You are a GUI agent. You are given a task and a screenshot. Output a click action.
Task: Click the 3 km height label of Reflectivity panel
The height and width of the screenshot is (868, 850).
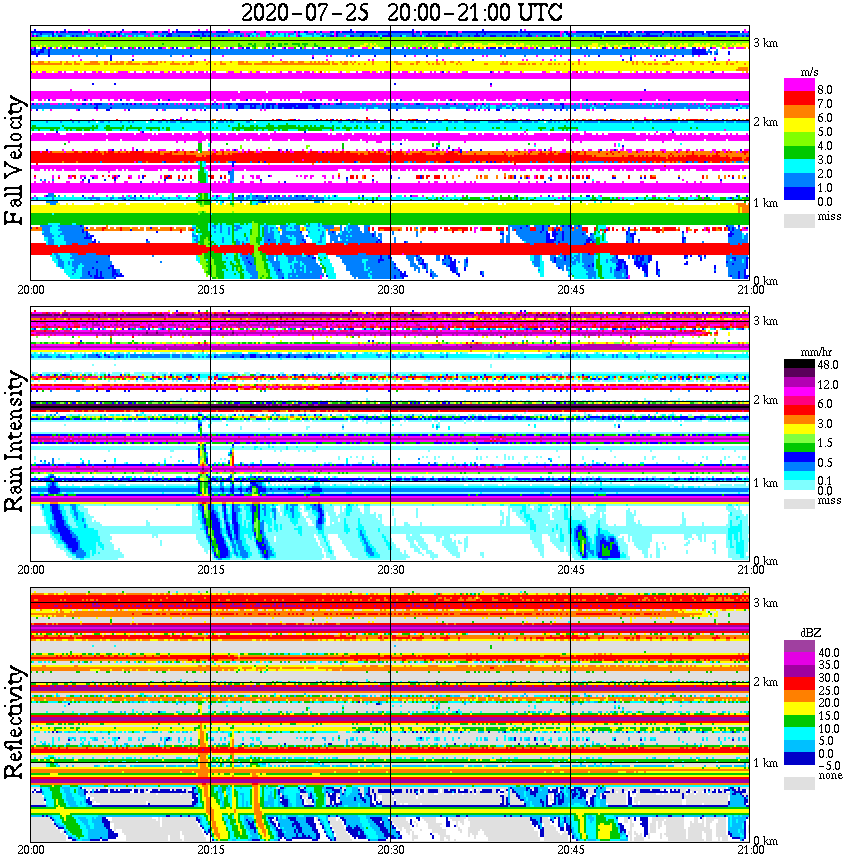pos(765,603)
